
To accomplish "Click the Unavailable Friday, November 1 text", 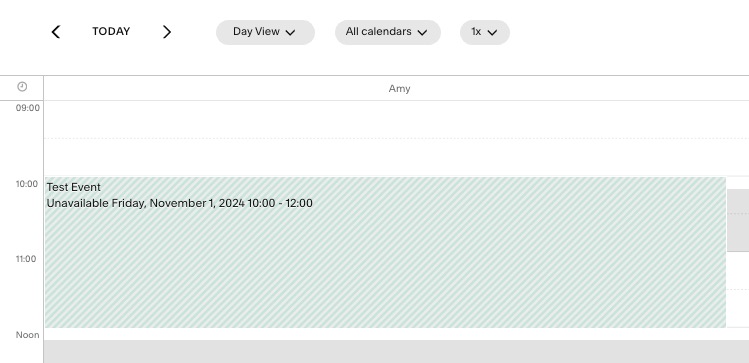I will point(179,203).
